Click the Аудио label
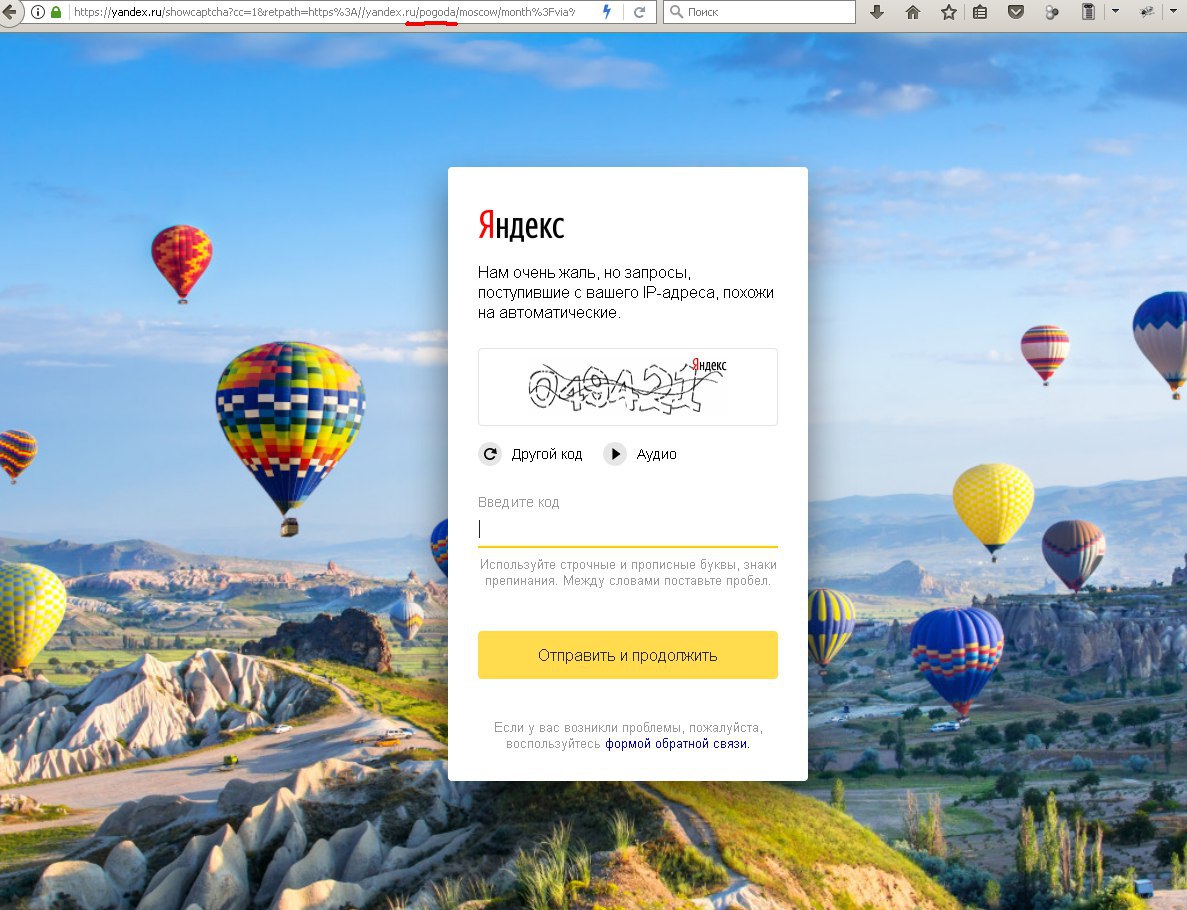Viewport: 1187px width, 910px height. pyautogui.click(x=656, y=454)
